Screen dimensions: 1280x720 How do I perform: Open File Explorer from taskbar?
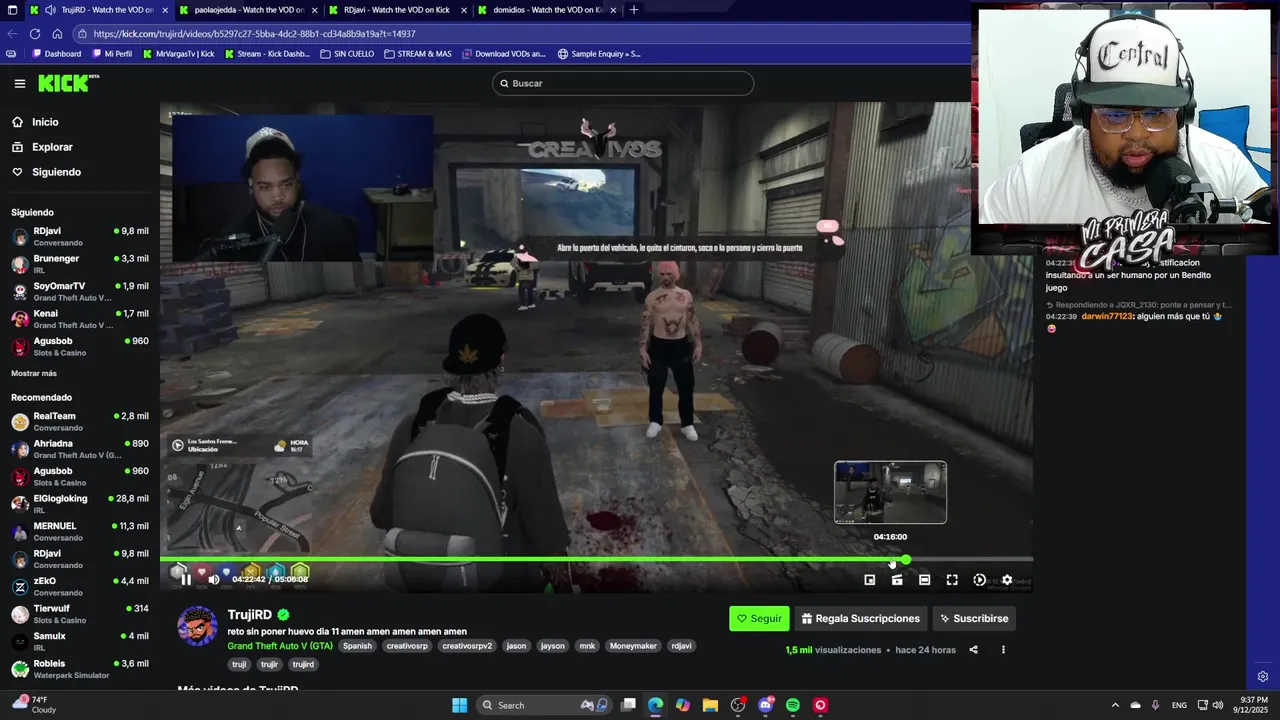pos(710,705)
